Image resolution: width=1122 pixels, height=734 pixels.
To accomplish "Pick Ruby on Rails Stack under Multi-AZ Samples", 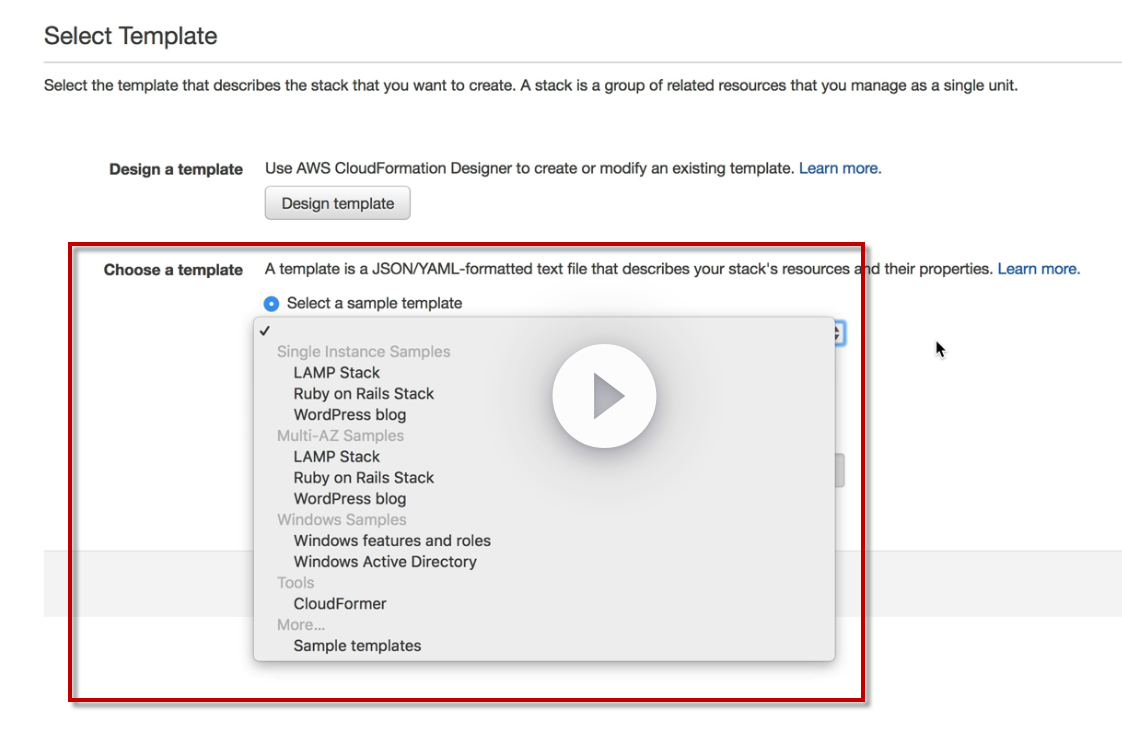I will point(363,477).
